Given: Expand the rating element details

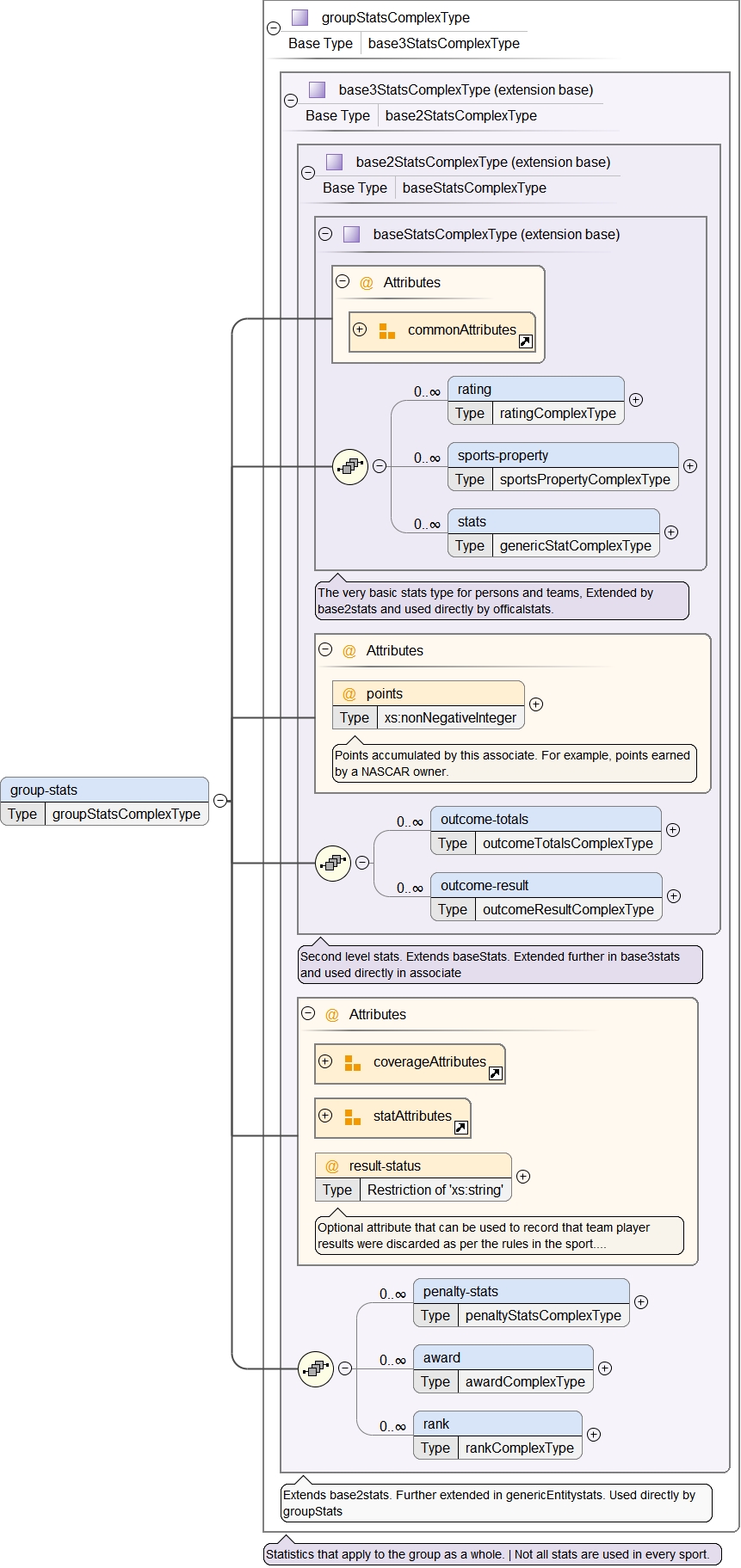Looking at the screenshot, I should click(636, 400).
